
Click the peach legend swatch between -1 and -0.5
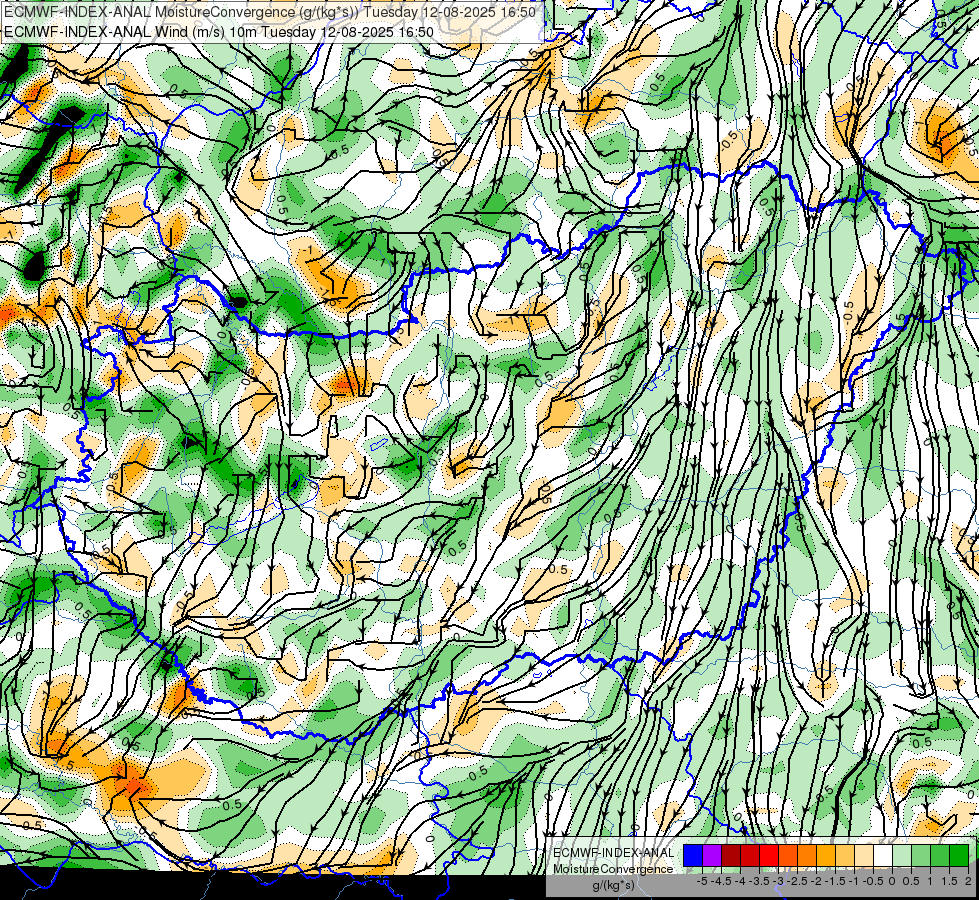coord(864,855)
